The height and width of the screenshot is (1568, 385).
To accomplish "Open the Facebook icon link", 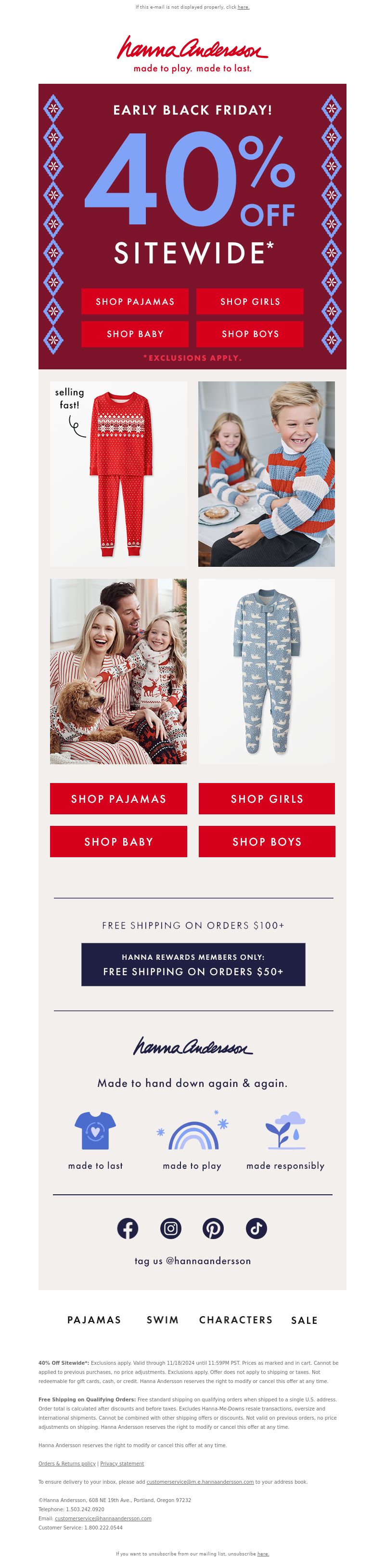I will click(x=128, y=1228).
